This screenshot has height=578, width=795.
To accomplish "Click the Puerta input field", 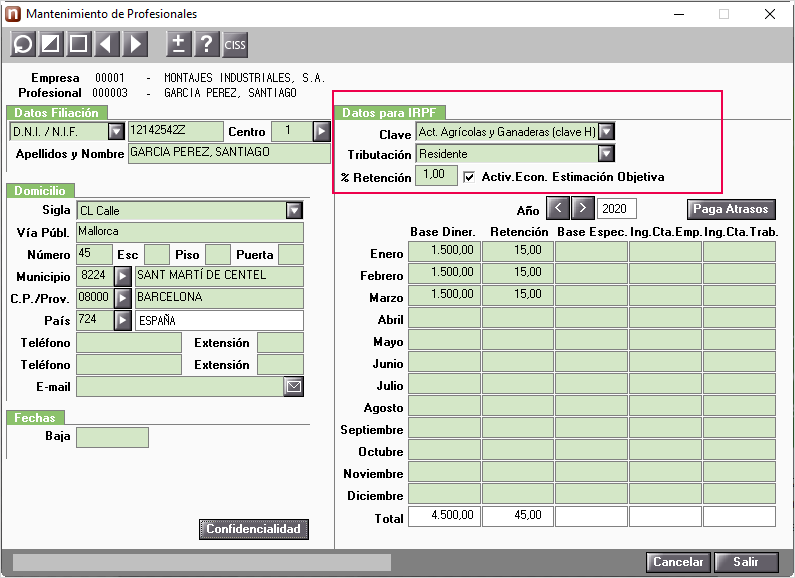I will (291, 255).
